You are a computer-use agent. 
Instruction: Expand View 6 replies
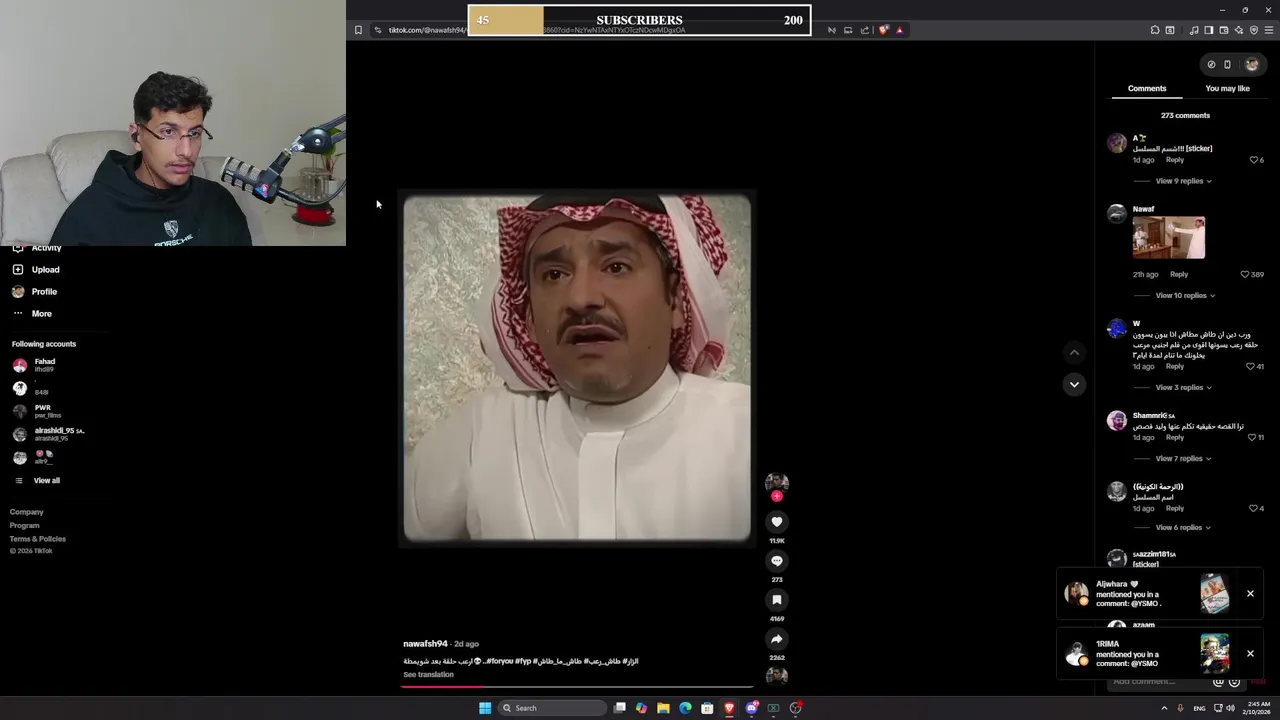coord(1183,527)
